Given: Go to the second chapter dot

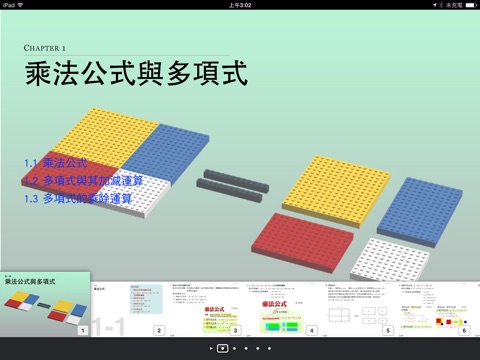Looking at the screenshot, I should (x=235, y=348).
